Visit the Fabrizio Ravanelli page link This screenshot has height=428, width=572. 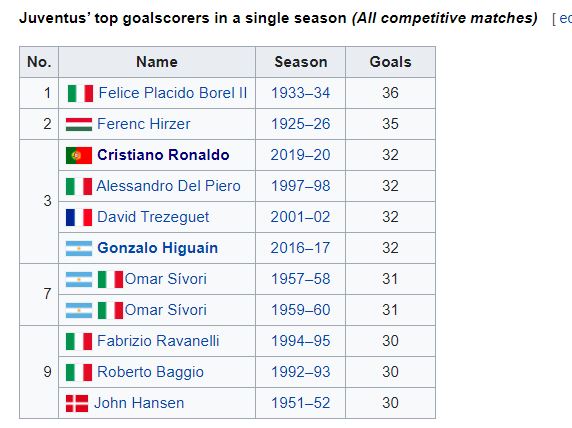coord(158,341)
